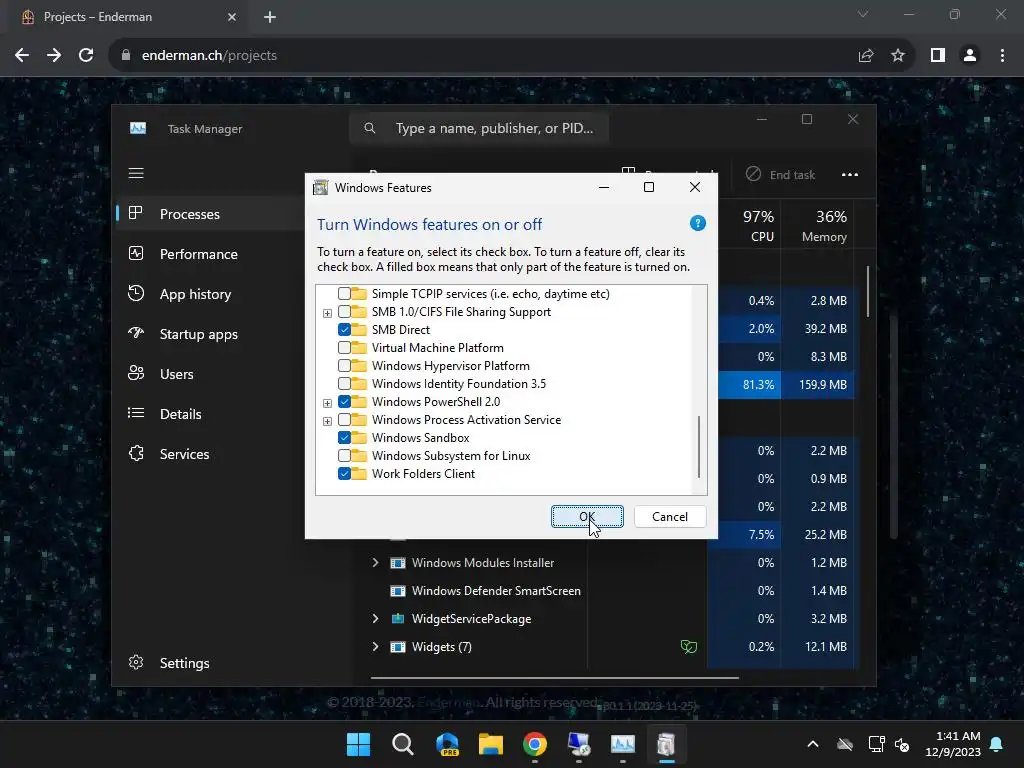1024x768 pixels.
Task: Click the notification bell in system tray
Action: (x=997, y=744)
